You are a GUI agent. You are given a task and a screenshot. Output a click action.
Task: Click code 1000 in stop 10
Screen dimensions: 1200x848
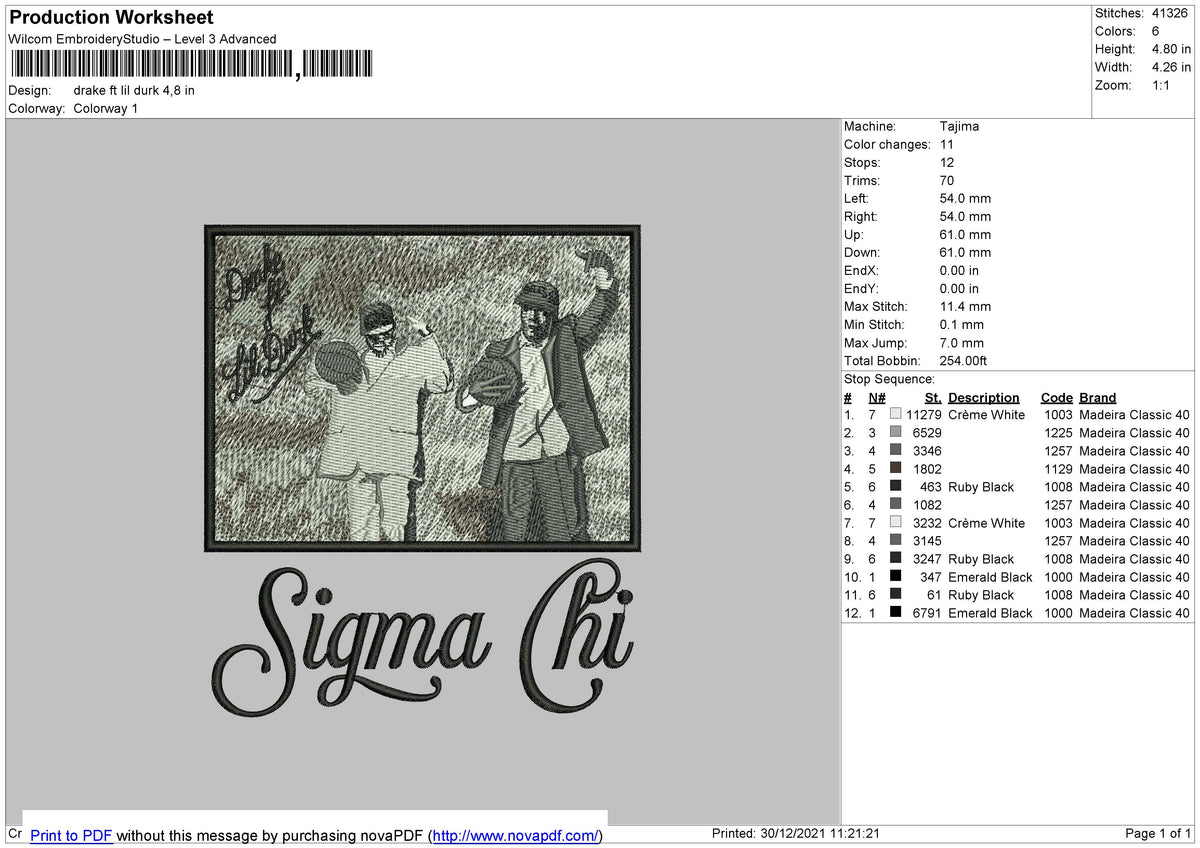point(1058,577)
